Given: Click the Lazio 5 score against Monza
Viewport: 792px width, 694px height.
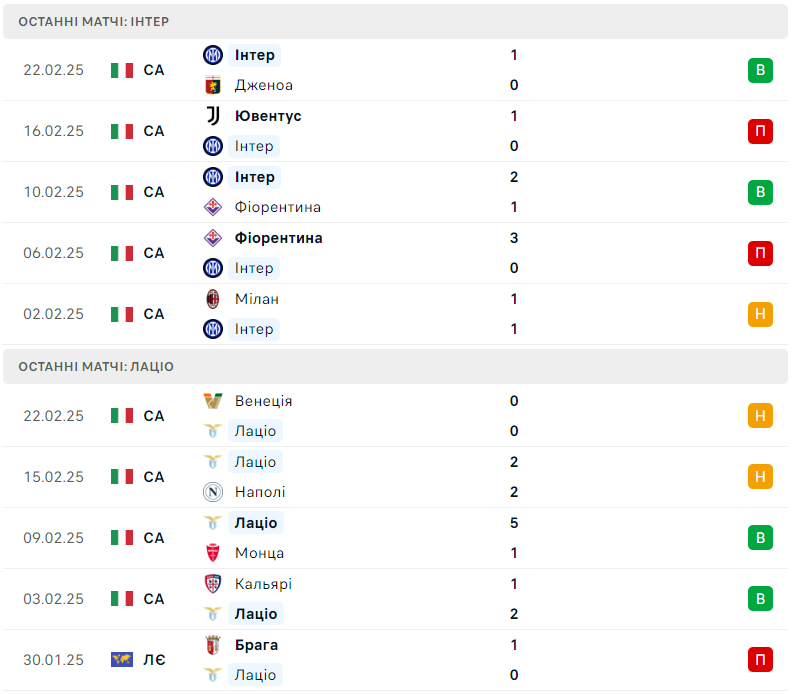Looking at the screenshot, I should [x=514, y=523].
